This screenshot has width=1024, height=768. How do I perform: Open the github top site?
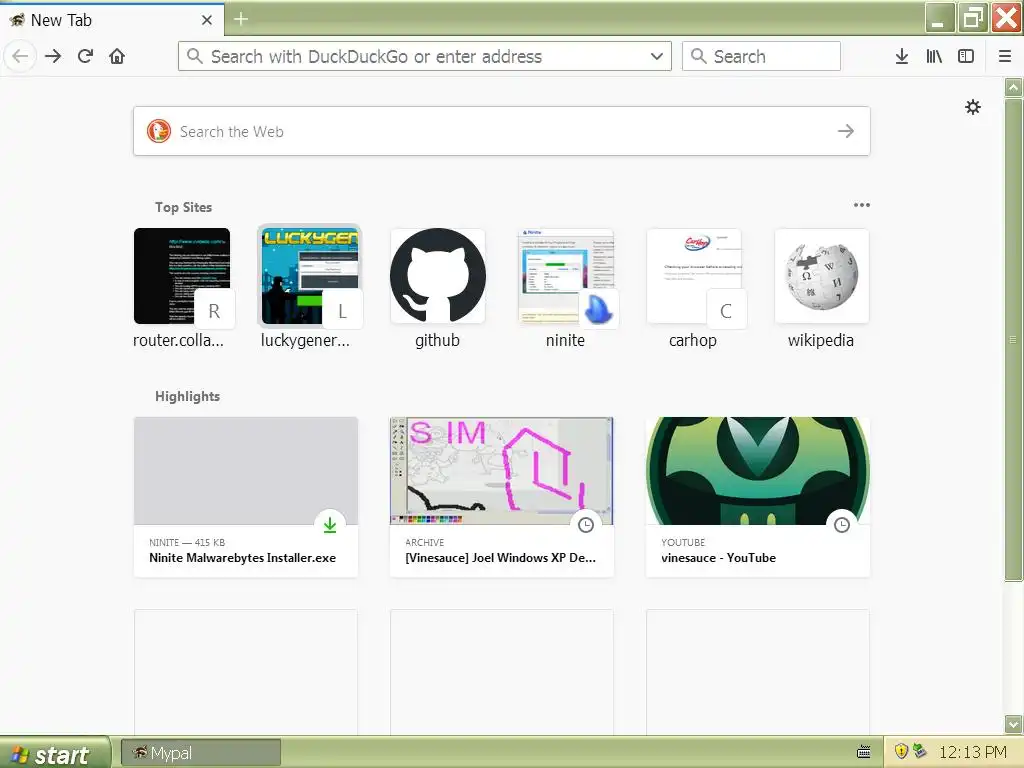point(438,288)
